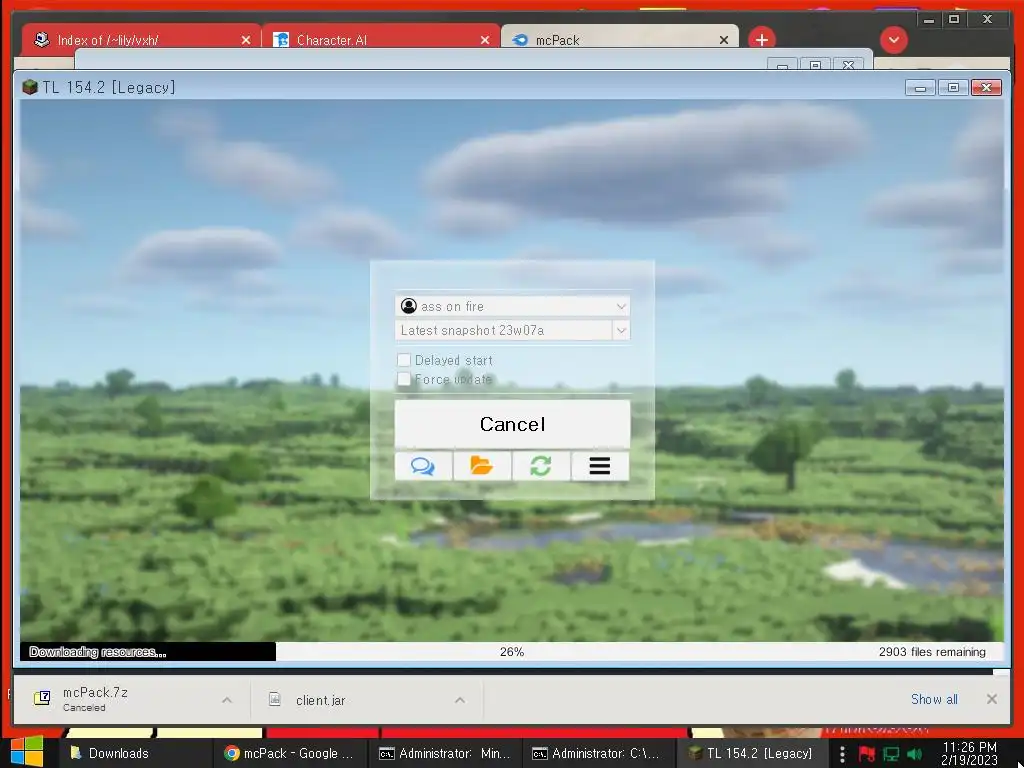Open the tray overflow dots icon
The height and width of the screenshot is (768, 1024).
(x=842, y=754)
